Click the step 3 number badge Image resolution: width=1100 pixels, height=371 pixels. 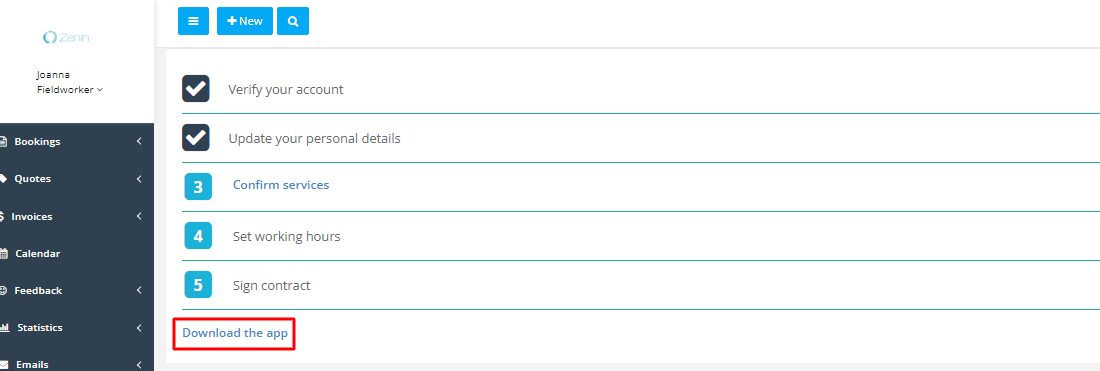pos(199,187)
